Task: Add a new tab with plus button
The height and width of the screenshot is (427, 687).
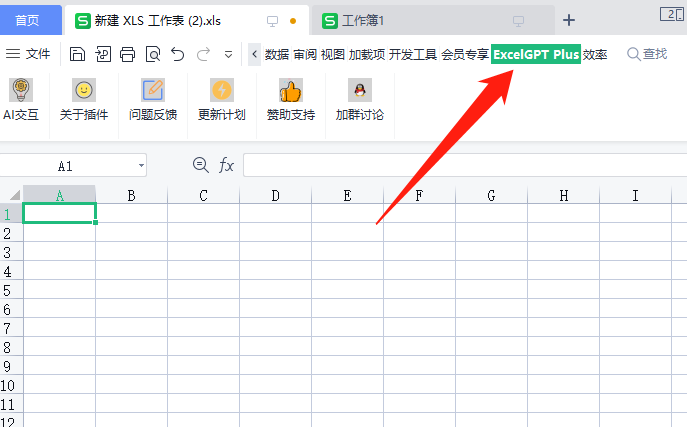Action: tap(569, 20)
